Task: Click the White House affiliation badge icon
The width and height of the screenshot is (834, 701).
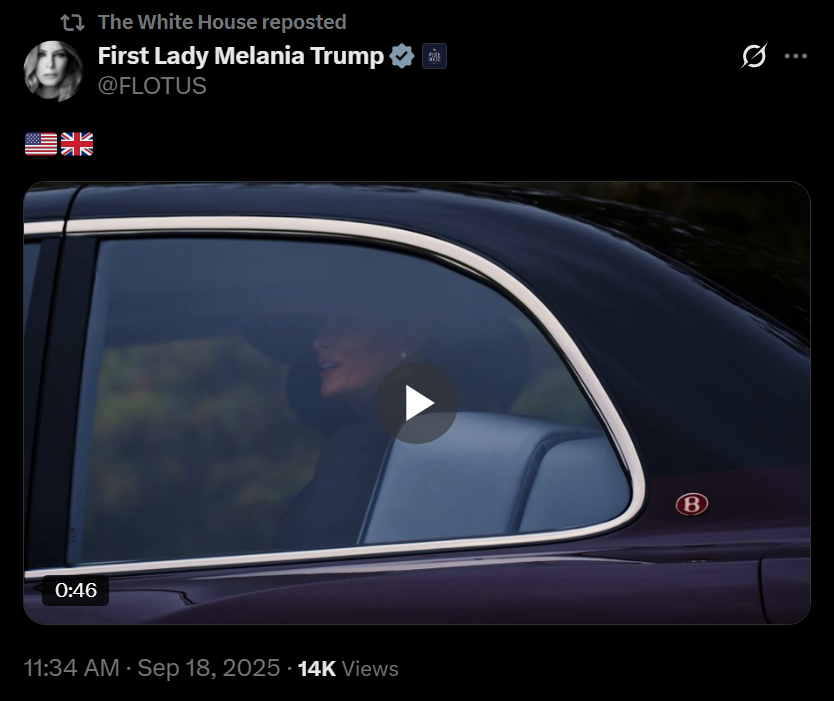Action: click(x=434, y=56)
